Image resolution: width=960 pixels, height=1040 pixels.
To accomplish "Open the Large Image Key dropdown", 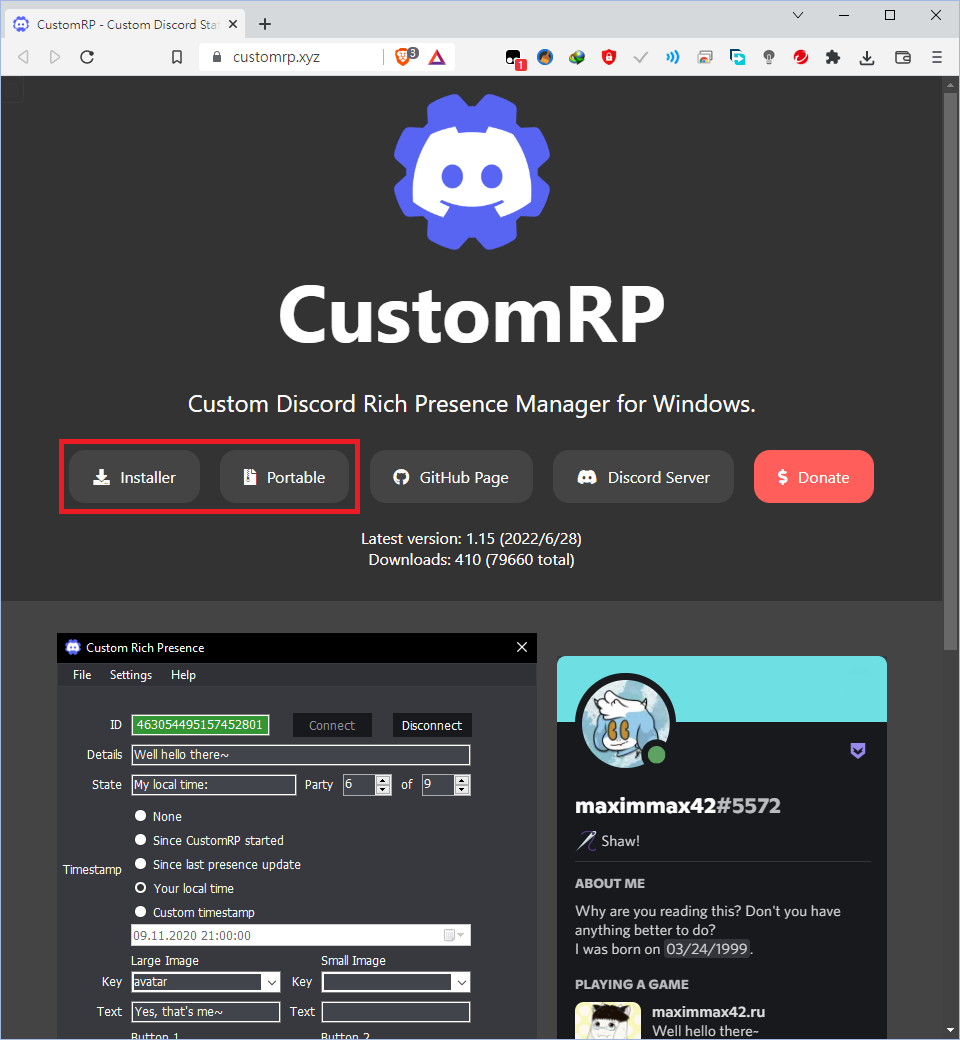I will click(270, 982).
